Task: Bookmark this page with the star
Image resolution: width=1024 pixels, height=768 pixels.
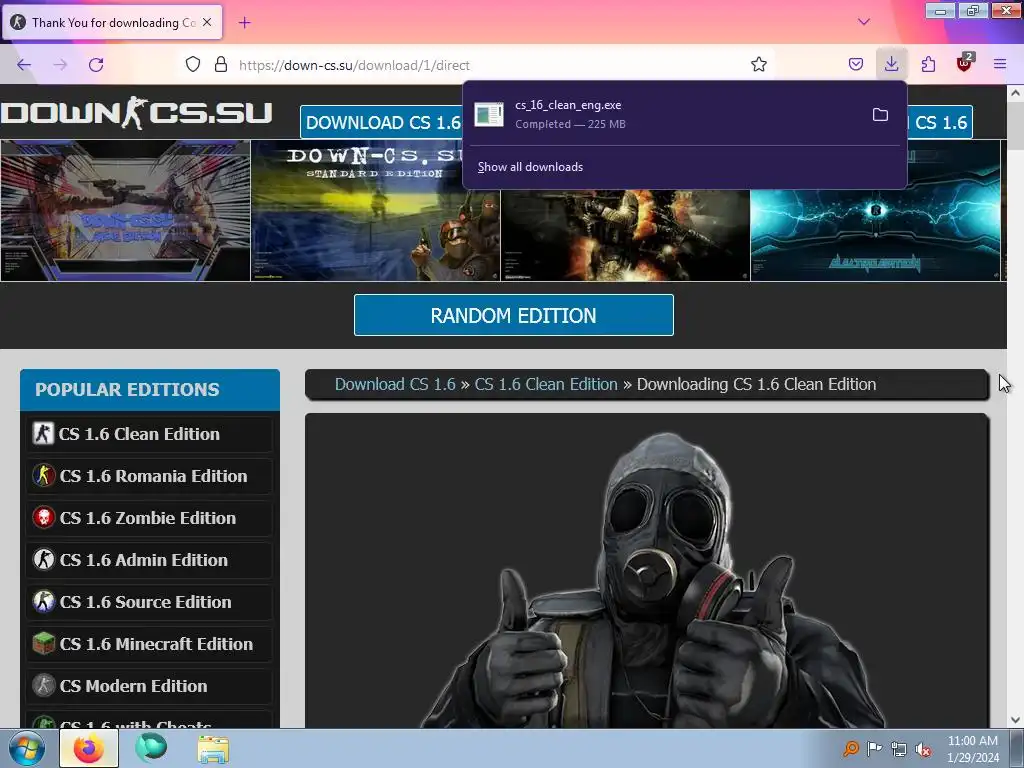Action: [x=758, y=65]
